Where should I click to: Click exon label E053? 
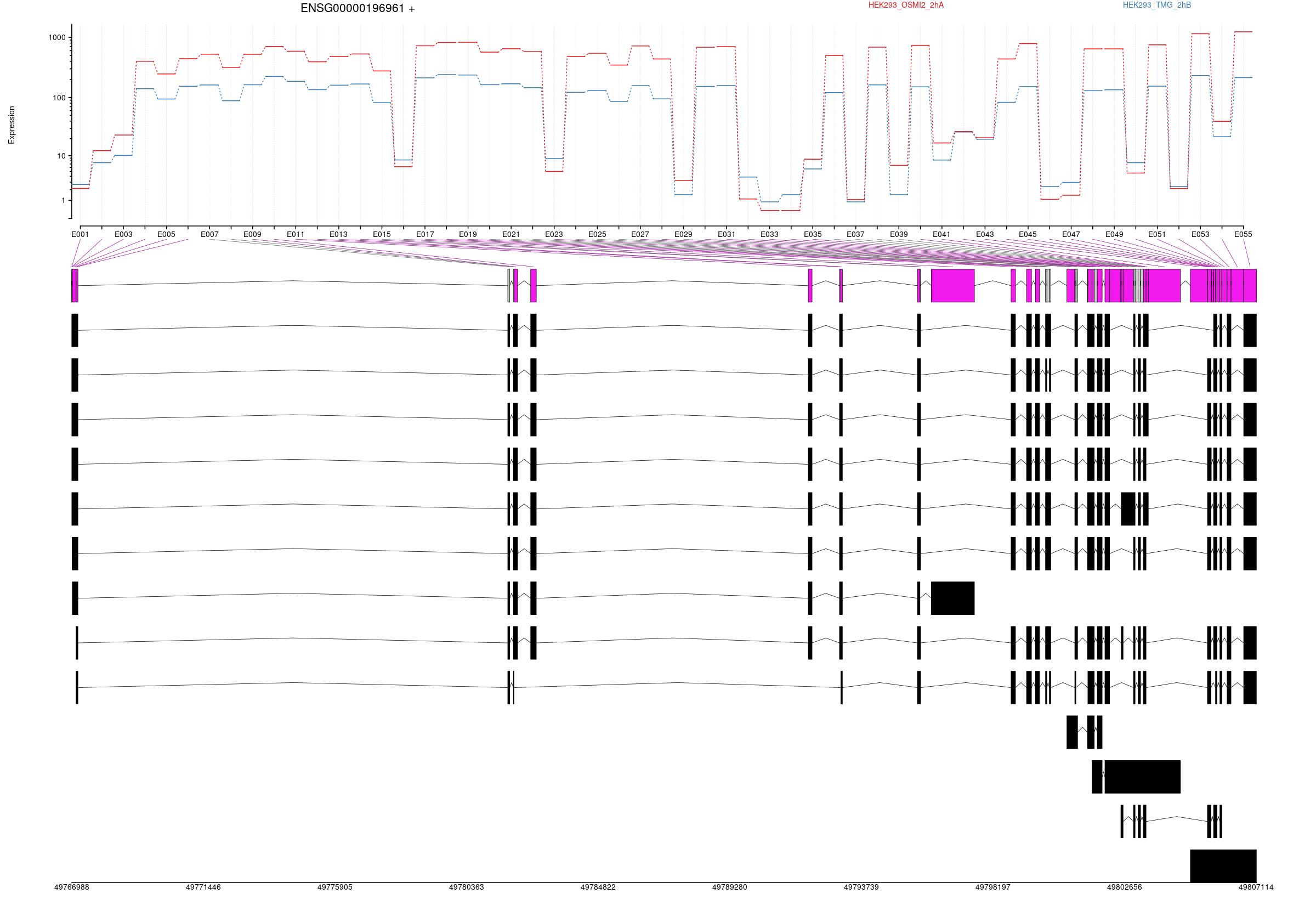click(x=1200, y=234)
